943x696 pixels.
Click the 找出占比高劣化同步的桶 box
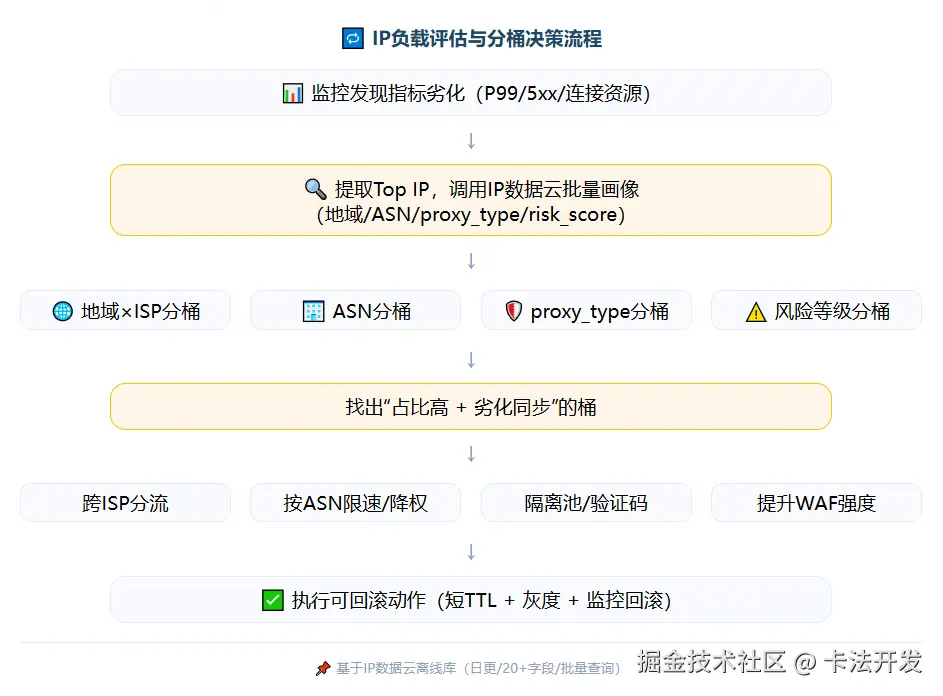(470, 406)
